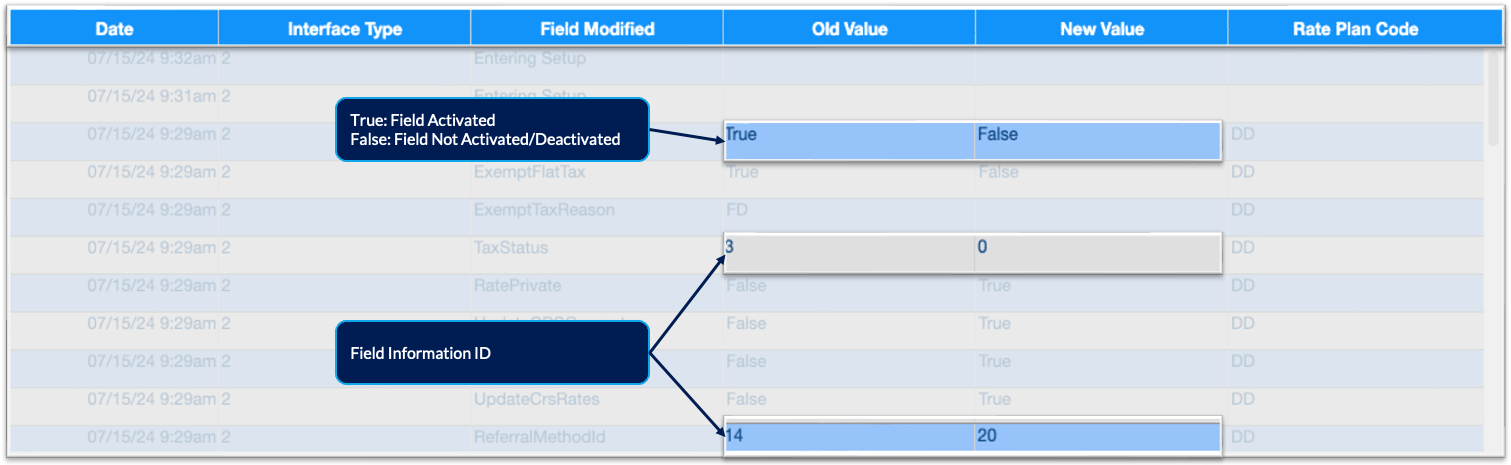Select the TaxStatus field name cell
Screen dimensions: 1511x465
tap(511, 247)
